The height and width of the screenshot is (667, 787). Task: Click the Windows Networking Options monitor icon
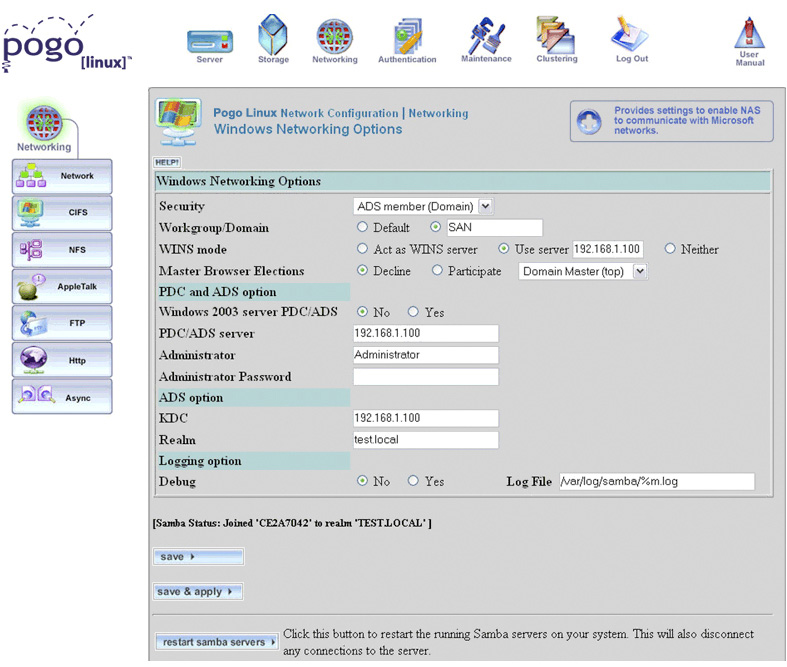pos(179,121)
